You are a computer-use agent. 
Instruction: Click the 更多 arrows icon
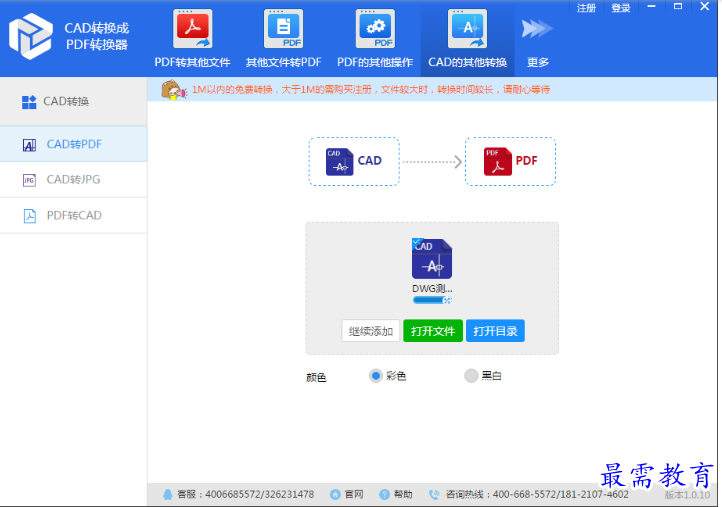coord(537,29)
